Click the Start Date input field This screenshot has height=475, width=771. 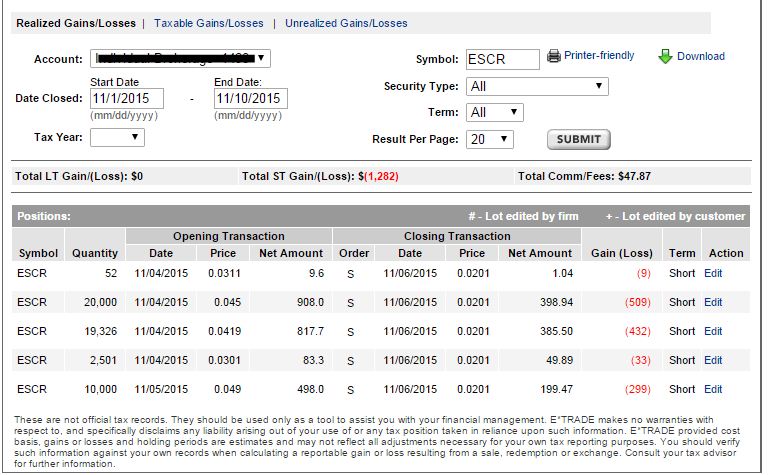pos(127,98)
